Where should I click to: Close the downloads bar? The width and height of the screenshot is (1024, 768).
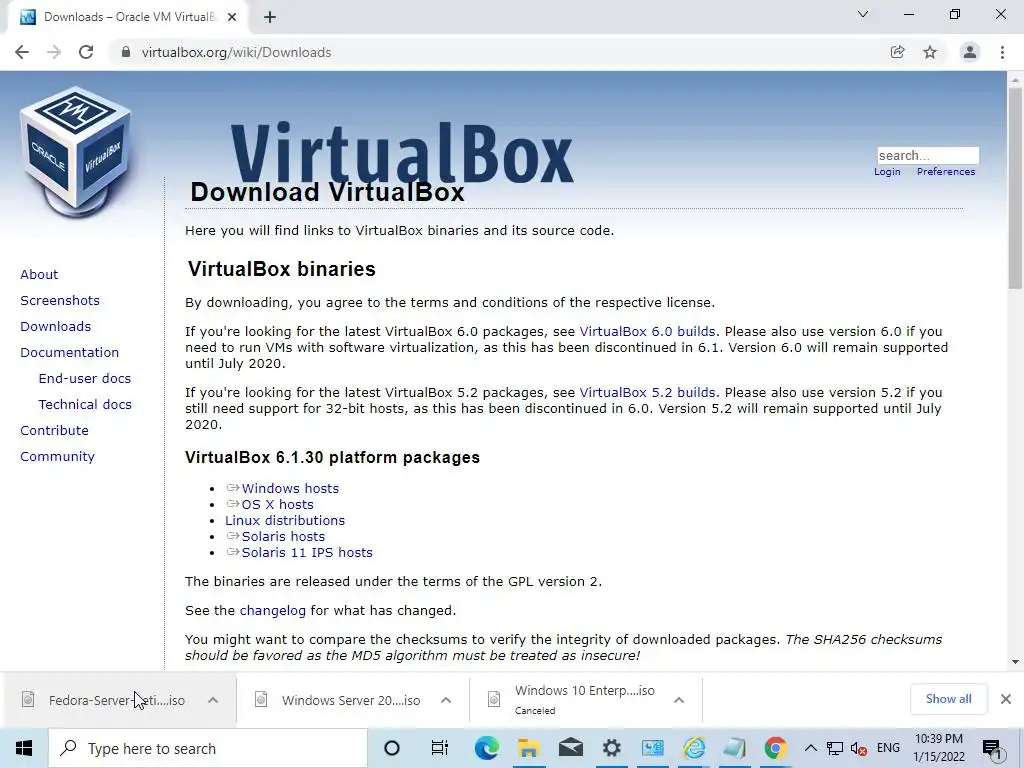tap(1006, 699)
